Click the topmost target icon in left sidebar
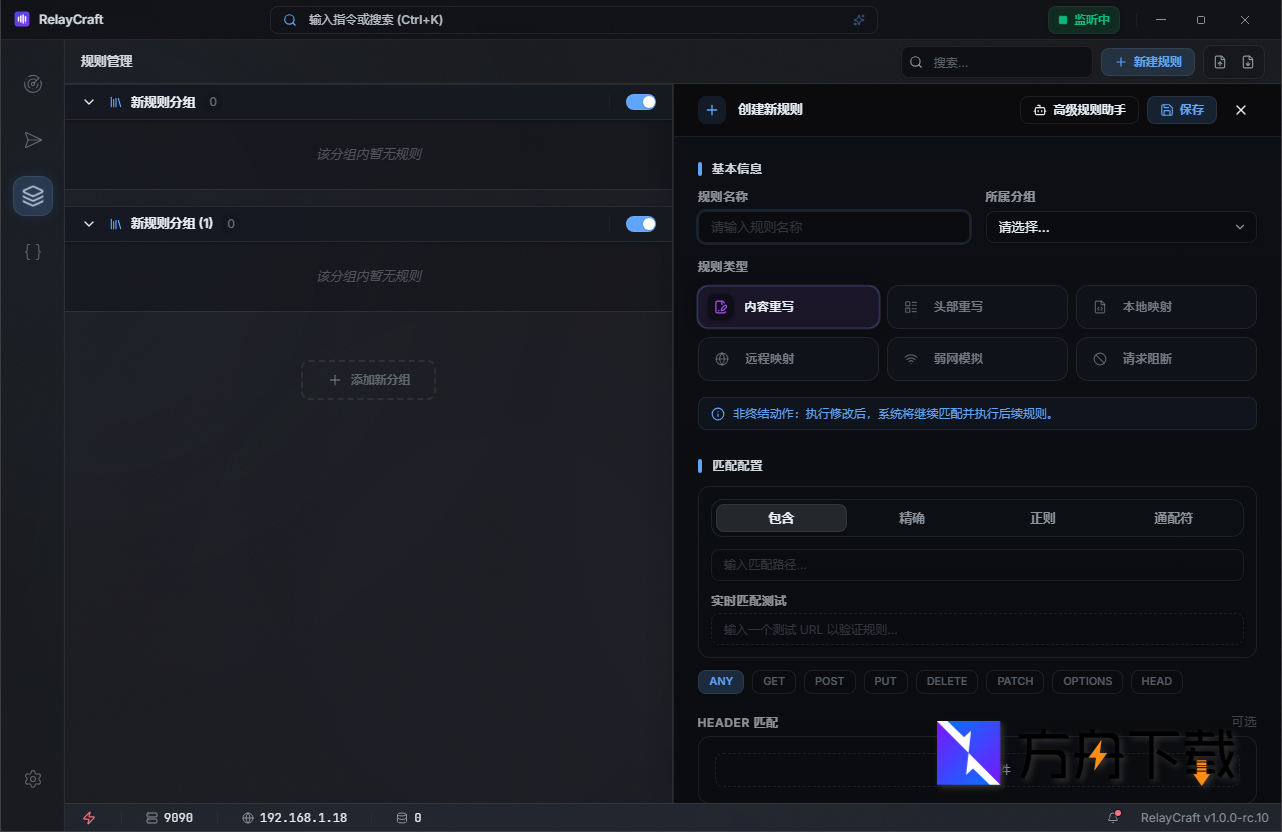The width and height of the screenshot is (1282, 832). [33, 85]
